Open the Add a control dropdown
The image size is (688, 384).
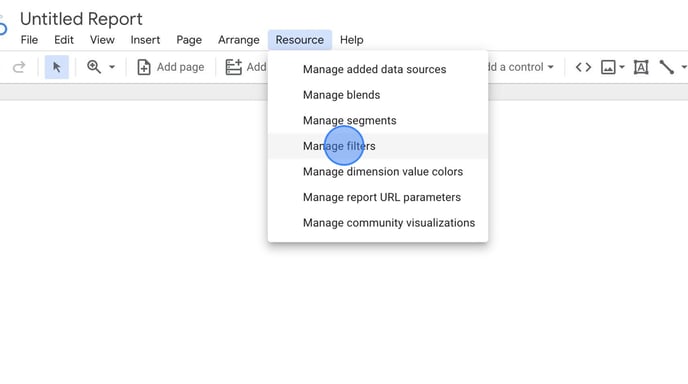point(521,67)
